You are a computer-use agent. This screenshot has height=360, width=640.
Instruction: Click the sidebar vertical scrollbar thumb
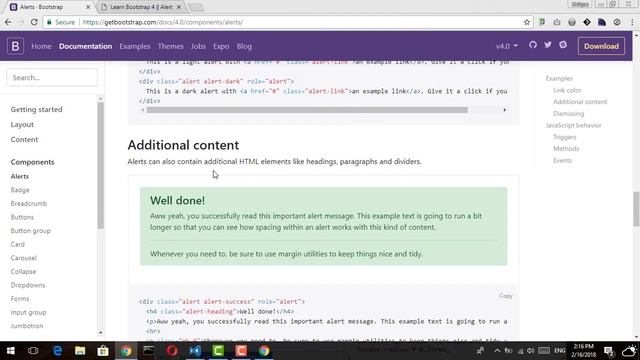(x=100, y=165)
